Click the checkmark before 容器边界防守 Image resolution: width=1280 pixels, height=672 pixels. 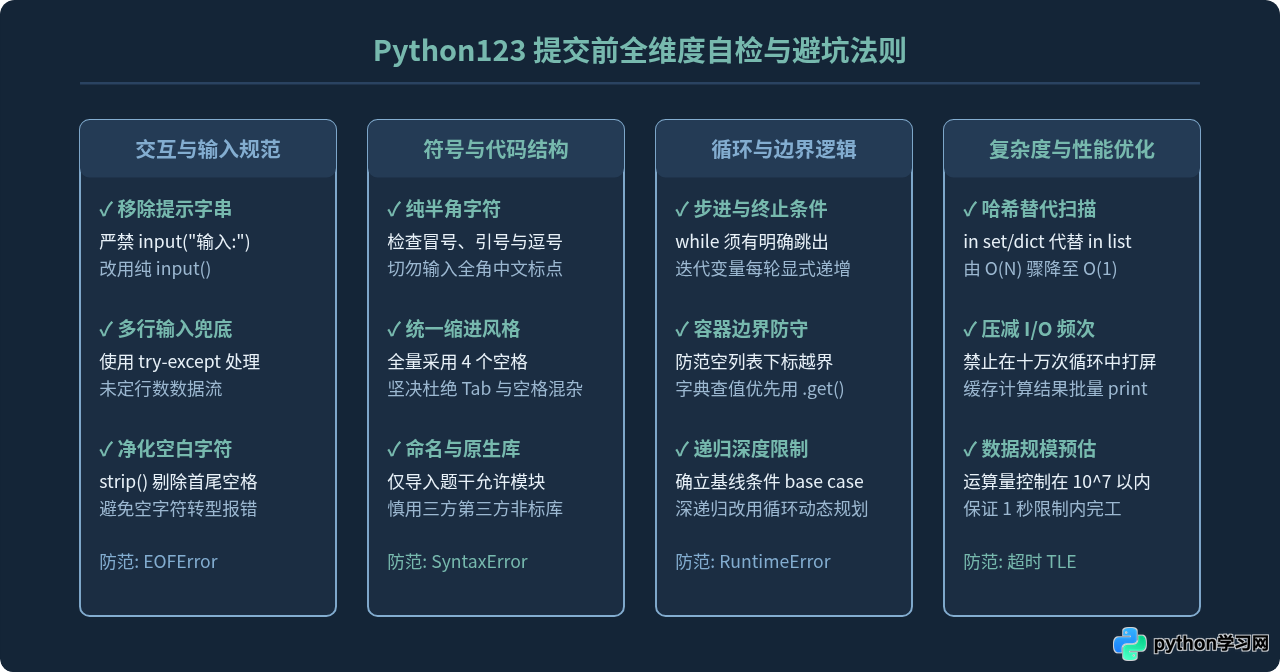[x=682, y=329]
